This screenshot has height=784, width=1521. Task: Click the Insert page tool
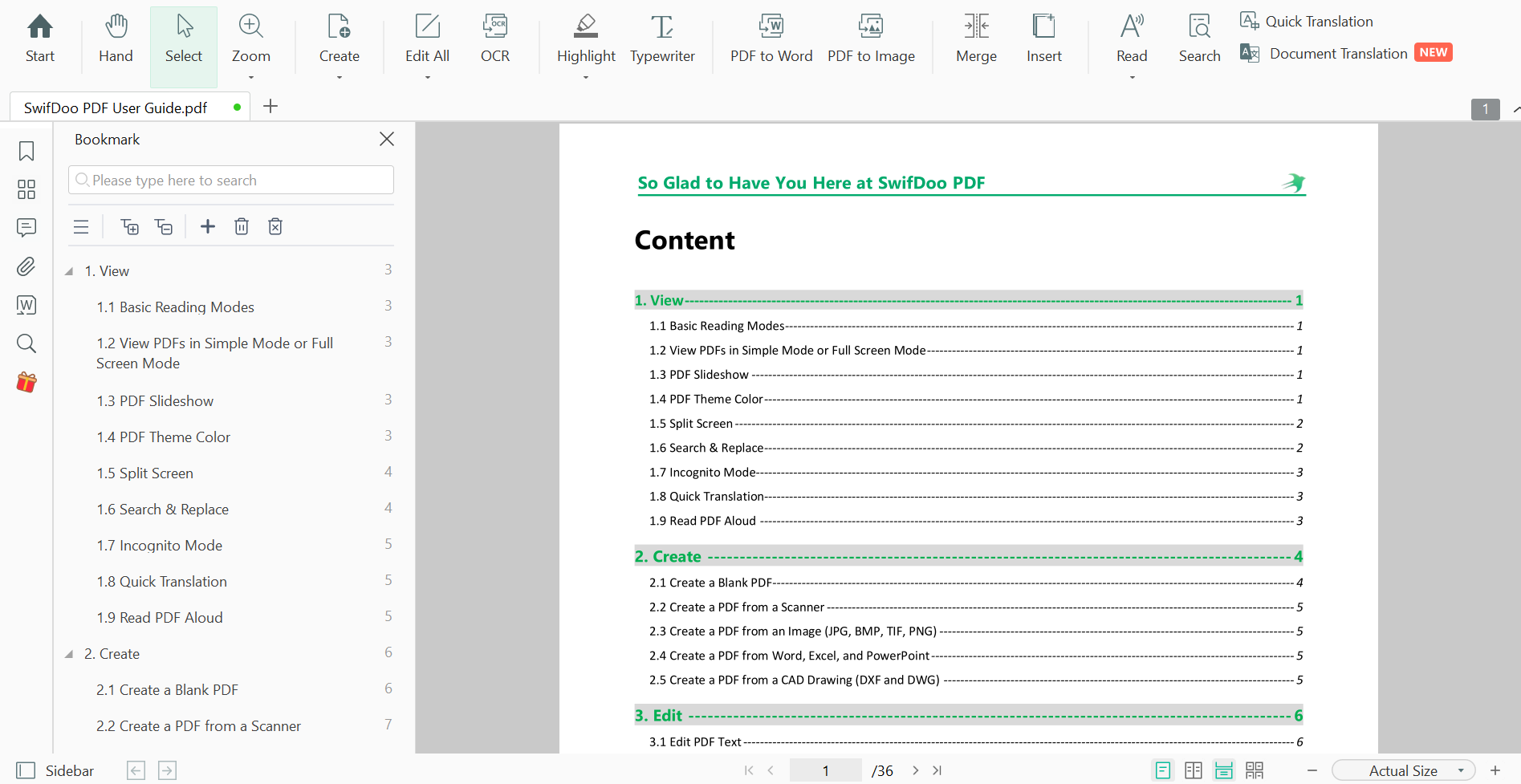1043,39
